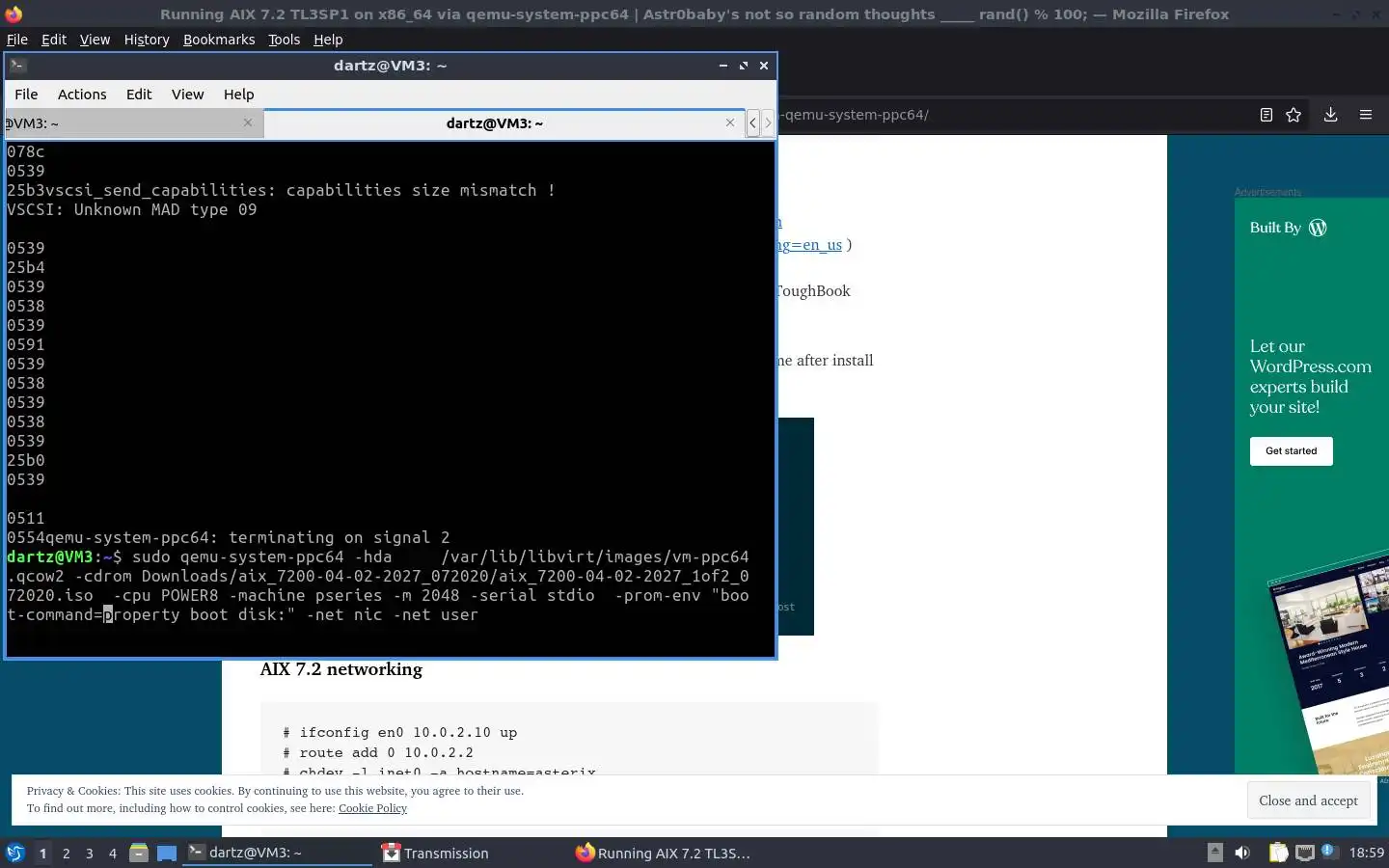Image resolution: width=1389 pixels, height=868 pixels.
Task: Focus Running AIX 7.2 Firefox taskbar entry
Action: (664, 853)
